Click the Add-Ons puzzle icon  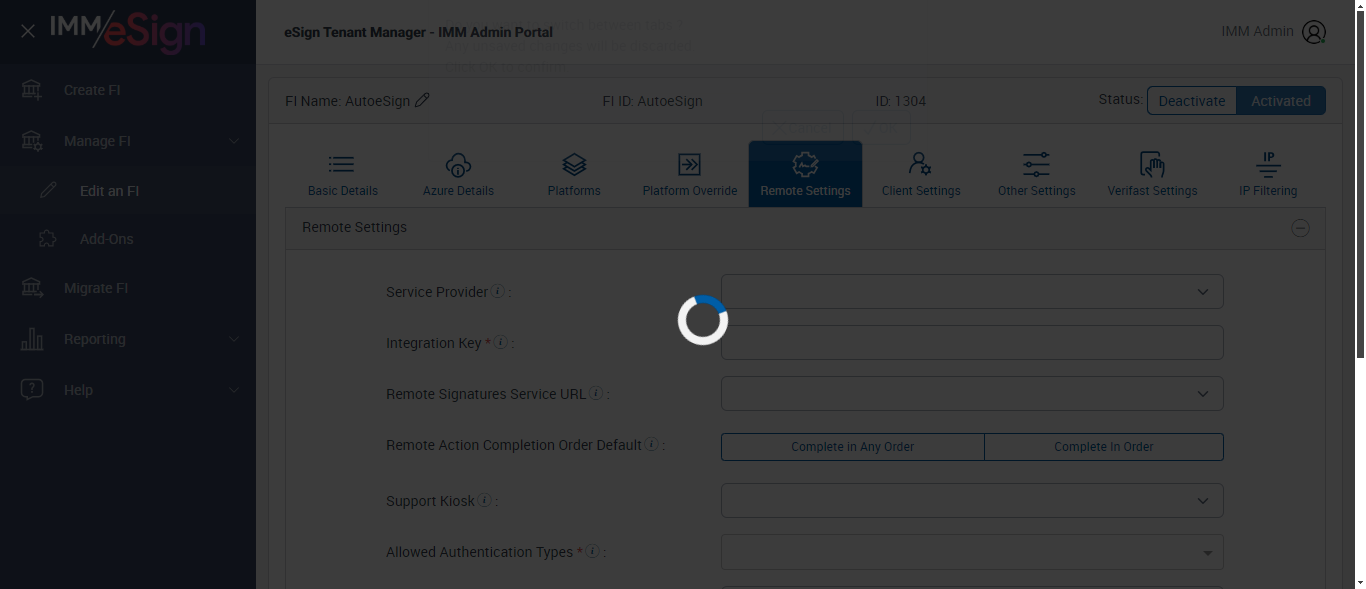[47, 239]
